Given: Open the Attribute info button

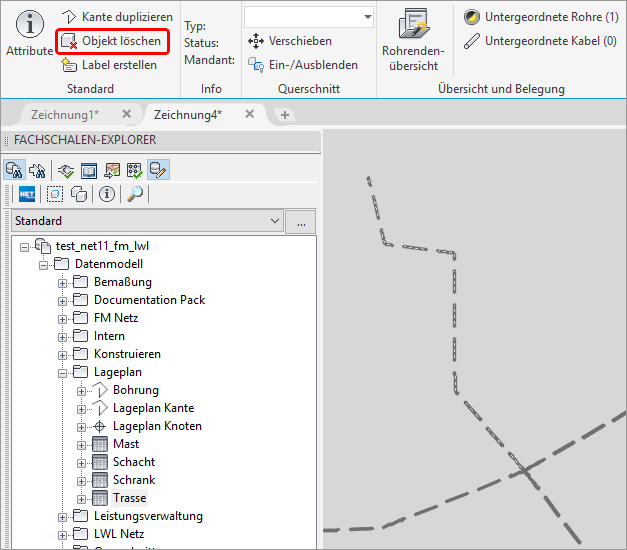Looking at the screenshot, I should 30,33.
